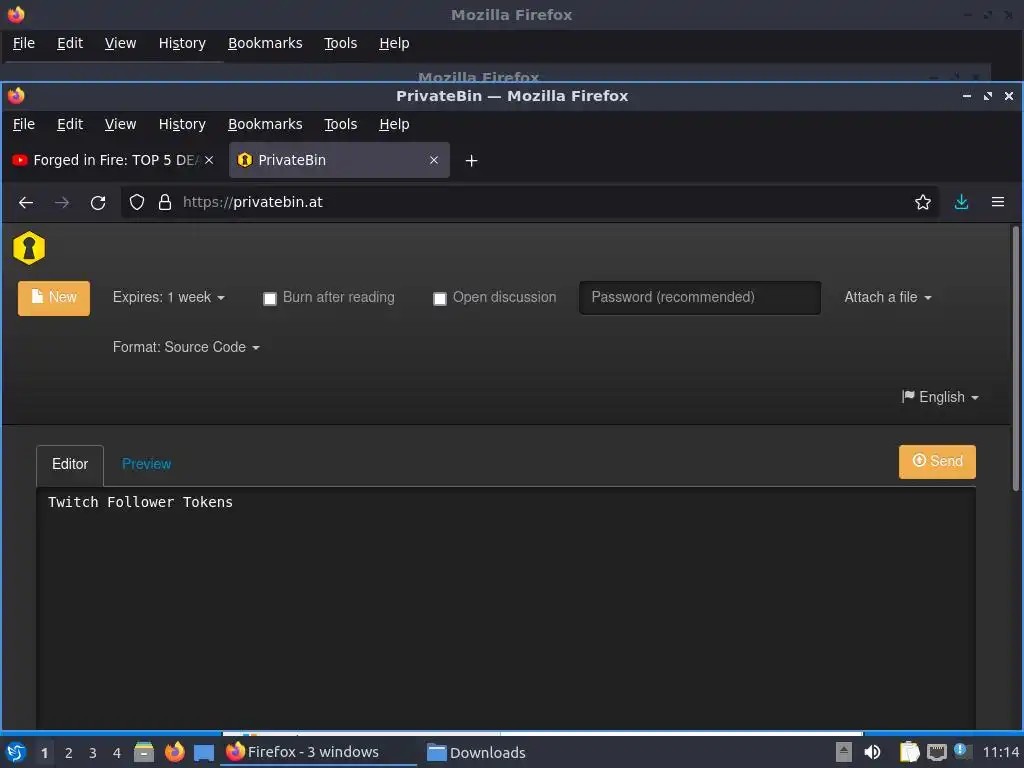Viewport: 1024px width, 768px height.
Task: Switch to workspace 3 in taskbar
Action: pos(93,753)
